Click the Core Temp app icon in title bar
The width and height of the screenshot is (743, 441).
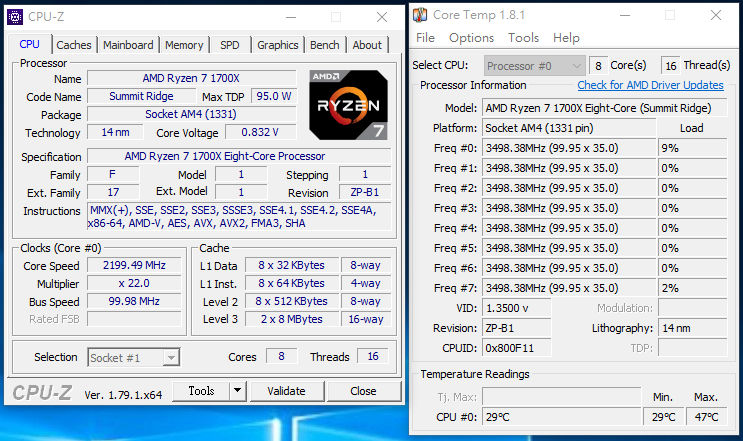coord(420,15)
